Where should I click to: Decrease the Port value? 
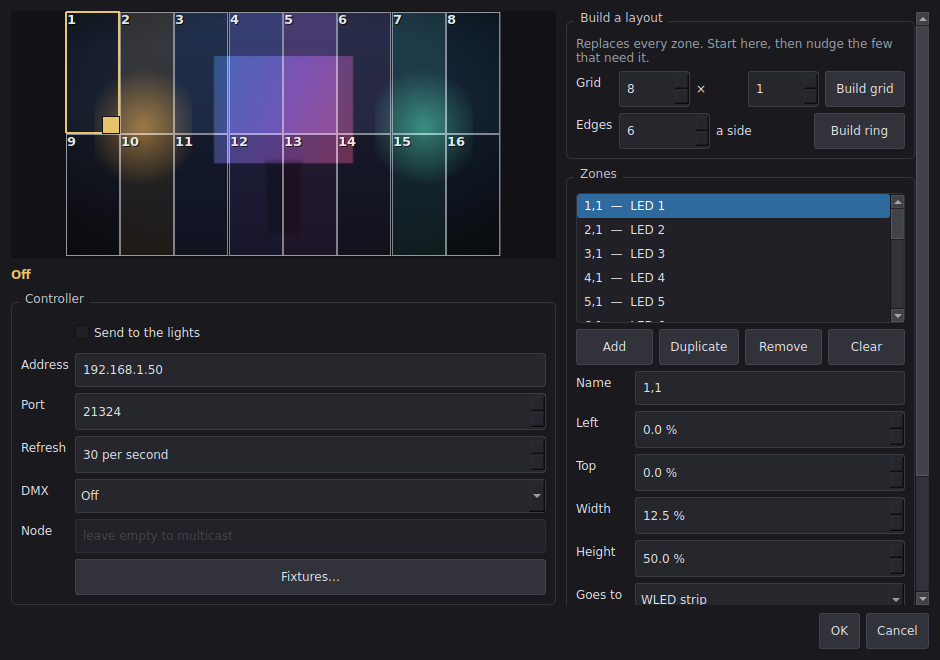click(538, 420)
